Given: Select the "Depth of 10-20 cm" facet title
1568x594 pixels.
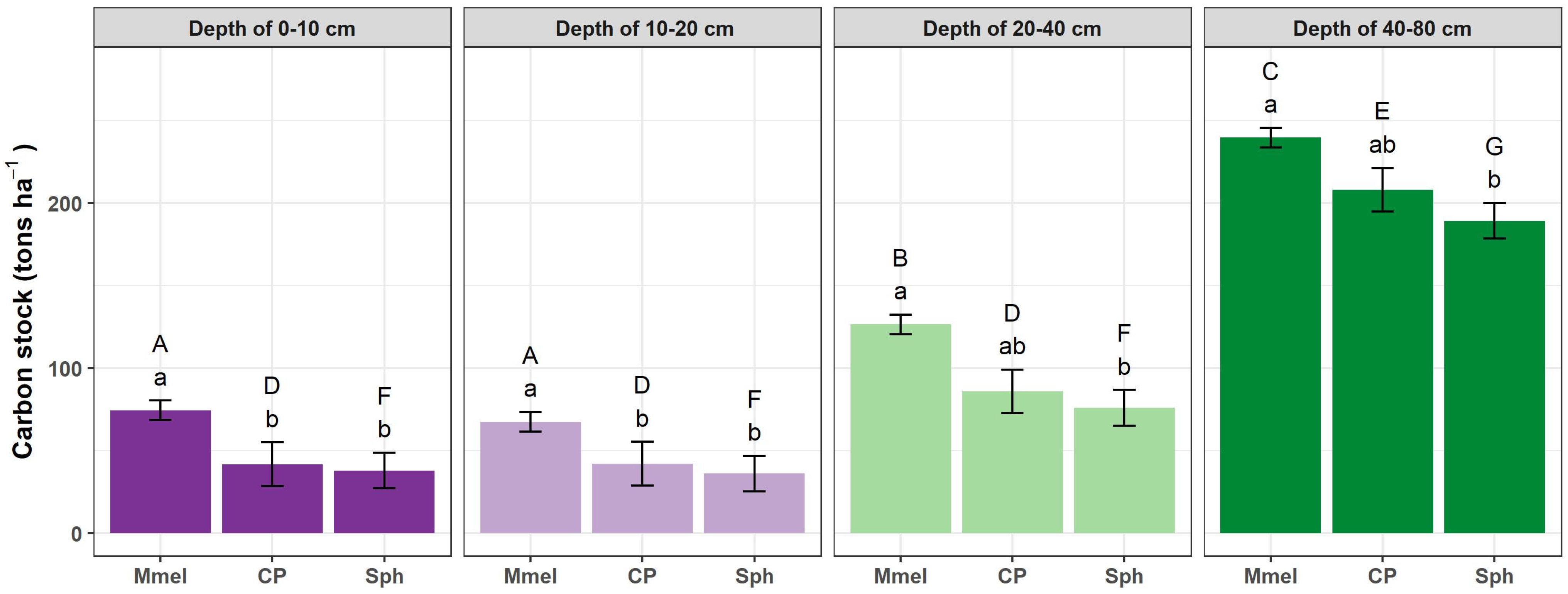Looking at the screenshot, I should pyautogui.click(x=644, y=29).
